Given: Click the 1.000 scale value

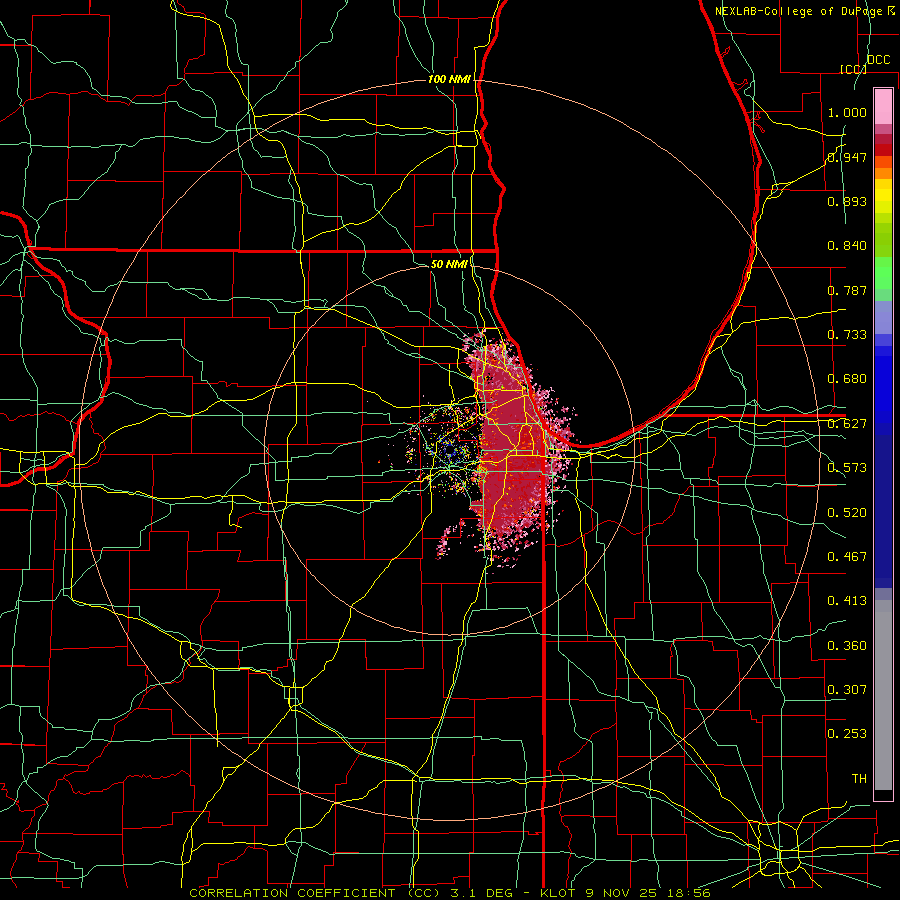Looking at the screenshot, I should pos(847,112).
